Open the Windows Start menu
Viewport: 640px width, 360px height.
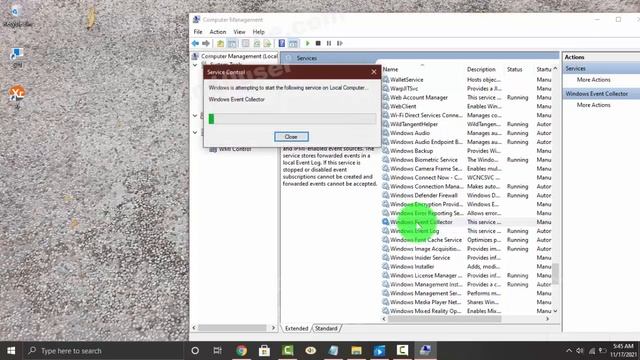(x=11, y=351)
